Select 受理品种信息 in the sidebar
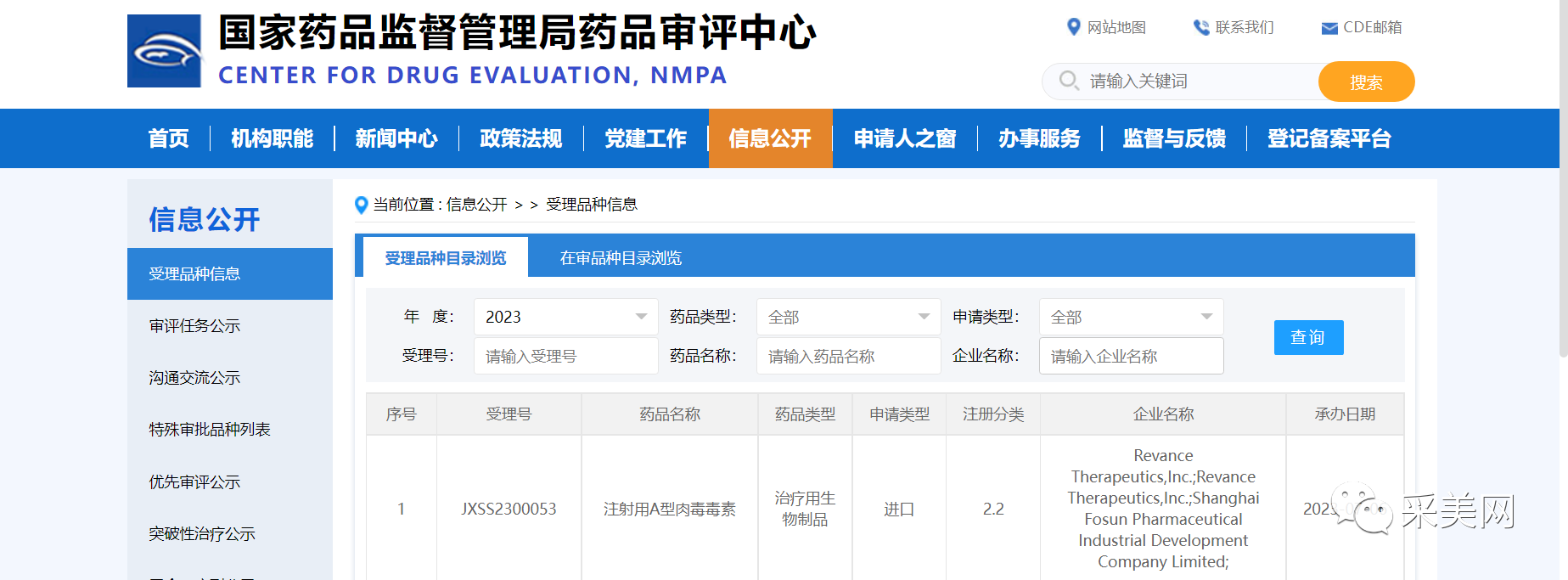This screenshot has height=580, width=1568. click(230, 273)
